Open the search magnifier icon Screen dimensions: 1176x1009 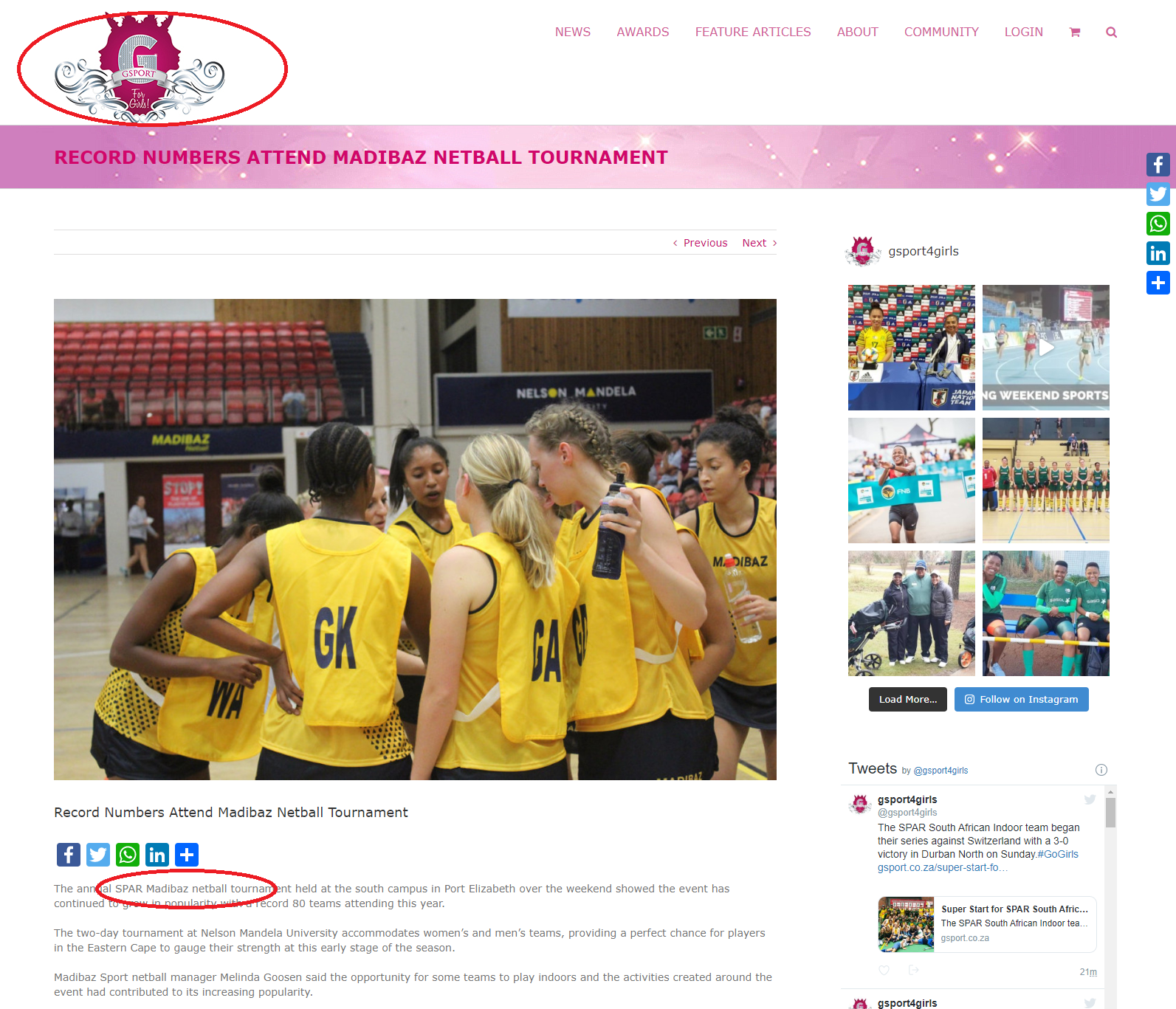1111,32
